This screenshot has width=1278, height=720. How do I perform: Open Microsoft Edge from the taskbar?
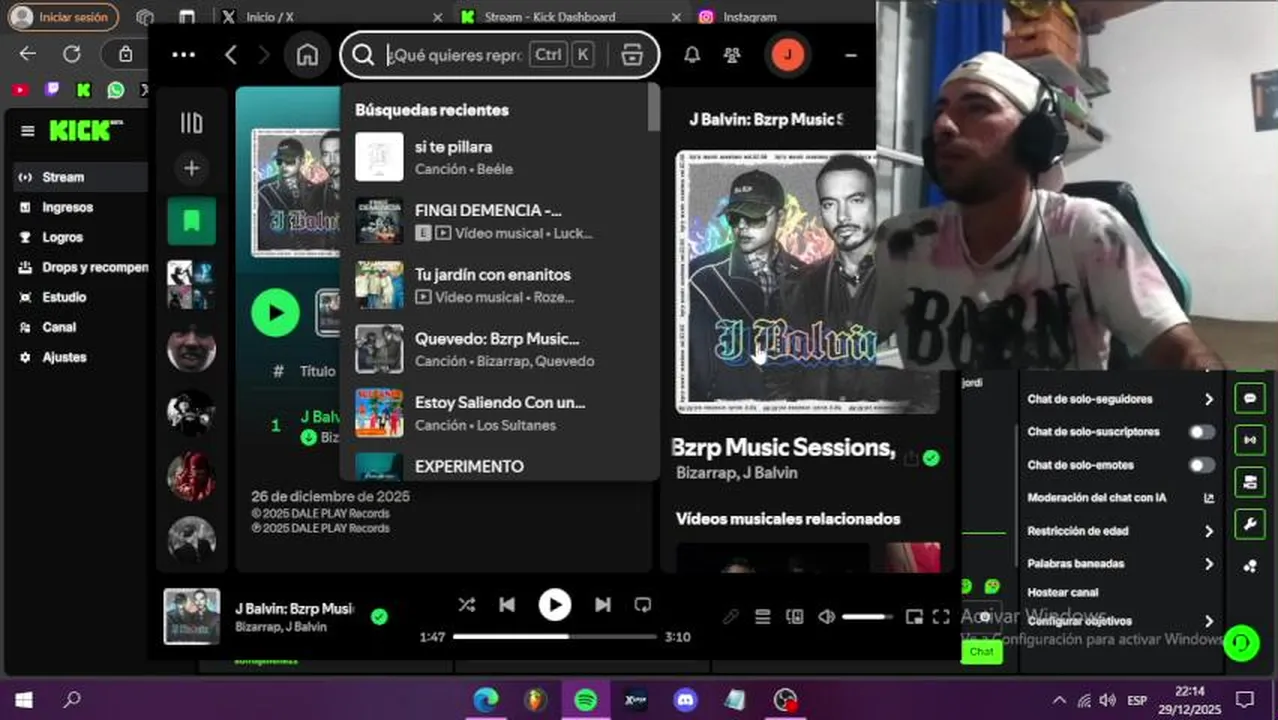486,699
